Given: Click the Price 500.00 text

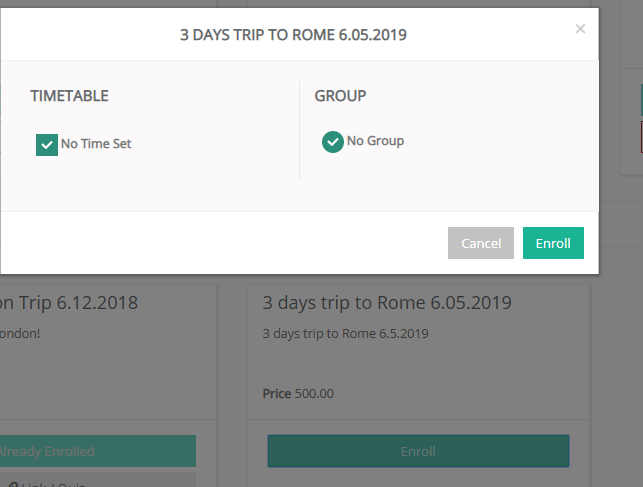Looking at the screenshot, I should [298, 394].
